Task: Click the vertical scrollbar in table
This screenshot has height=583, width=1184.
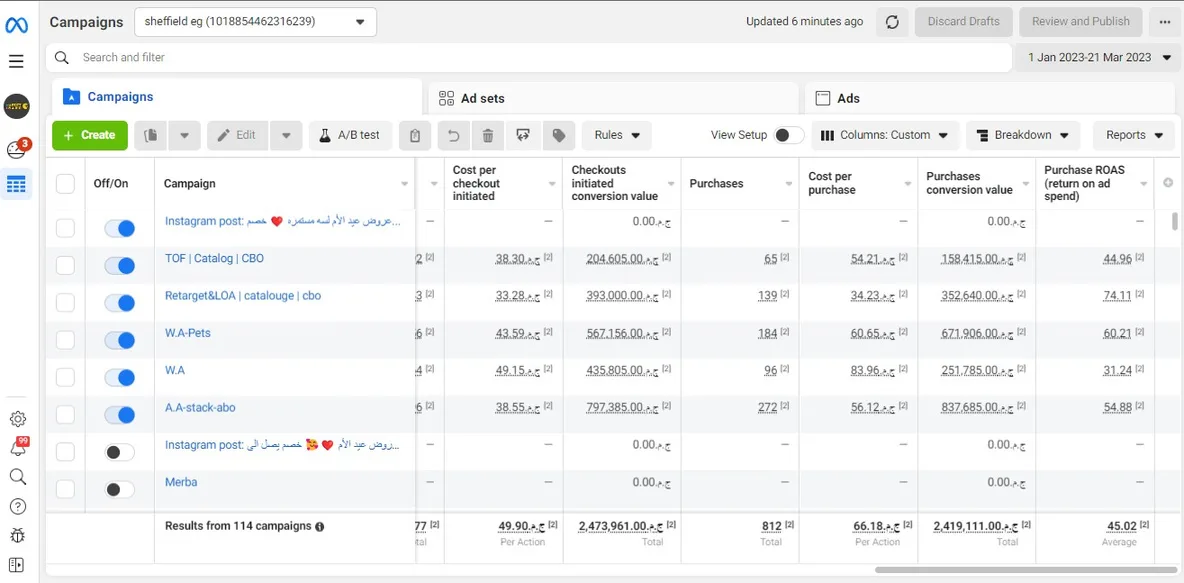Action: click(x=1174, y=221)
